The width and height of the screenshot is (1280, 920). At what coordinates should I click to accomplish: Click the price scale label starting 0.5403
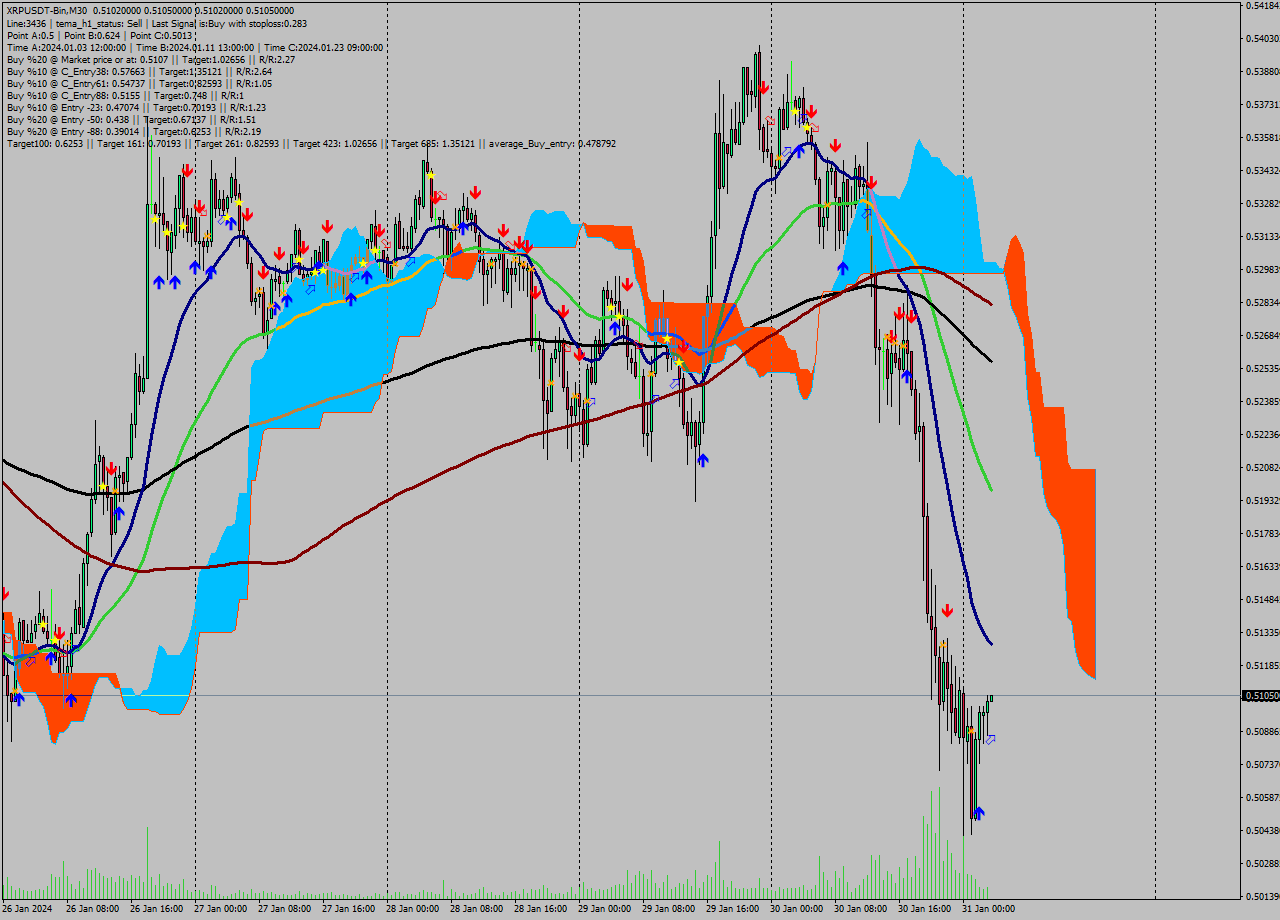coord(1262,39)
